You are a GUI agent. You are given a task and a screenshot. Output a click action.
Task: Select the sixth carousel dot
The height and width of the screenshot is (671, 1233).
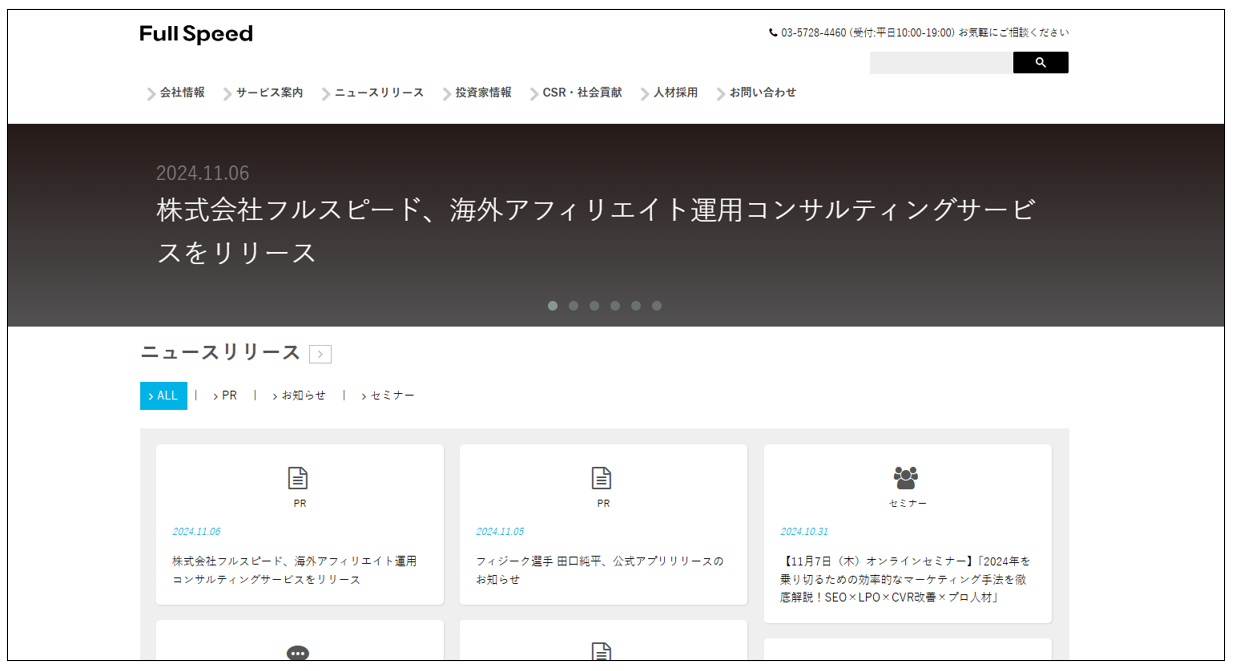click(657, 306)
